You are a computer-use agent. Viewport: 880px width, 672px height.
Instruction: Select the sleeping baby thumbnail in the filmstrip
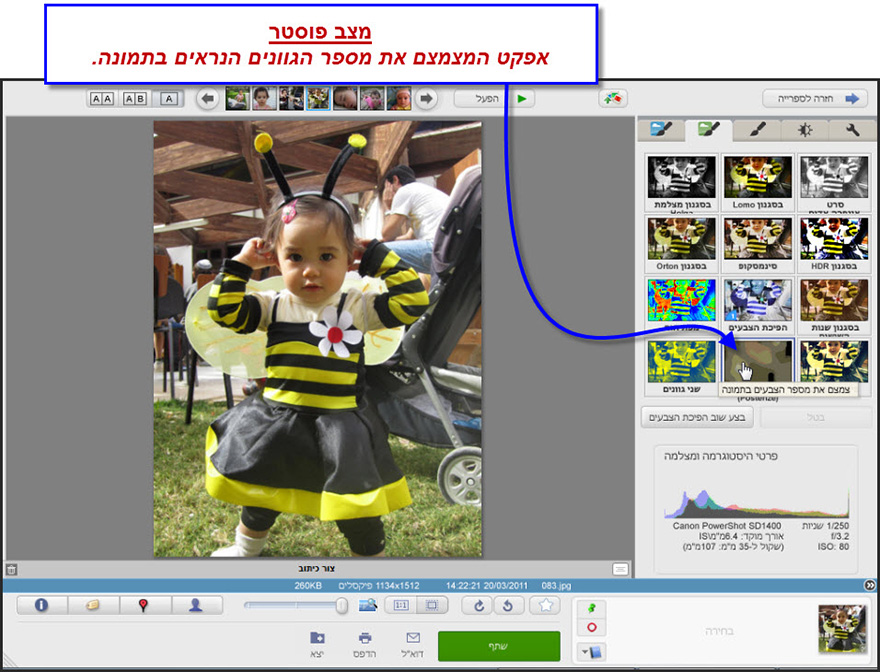click(344, 98)
